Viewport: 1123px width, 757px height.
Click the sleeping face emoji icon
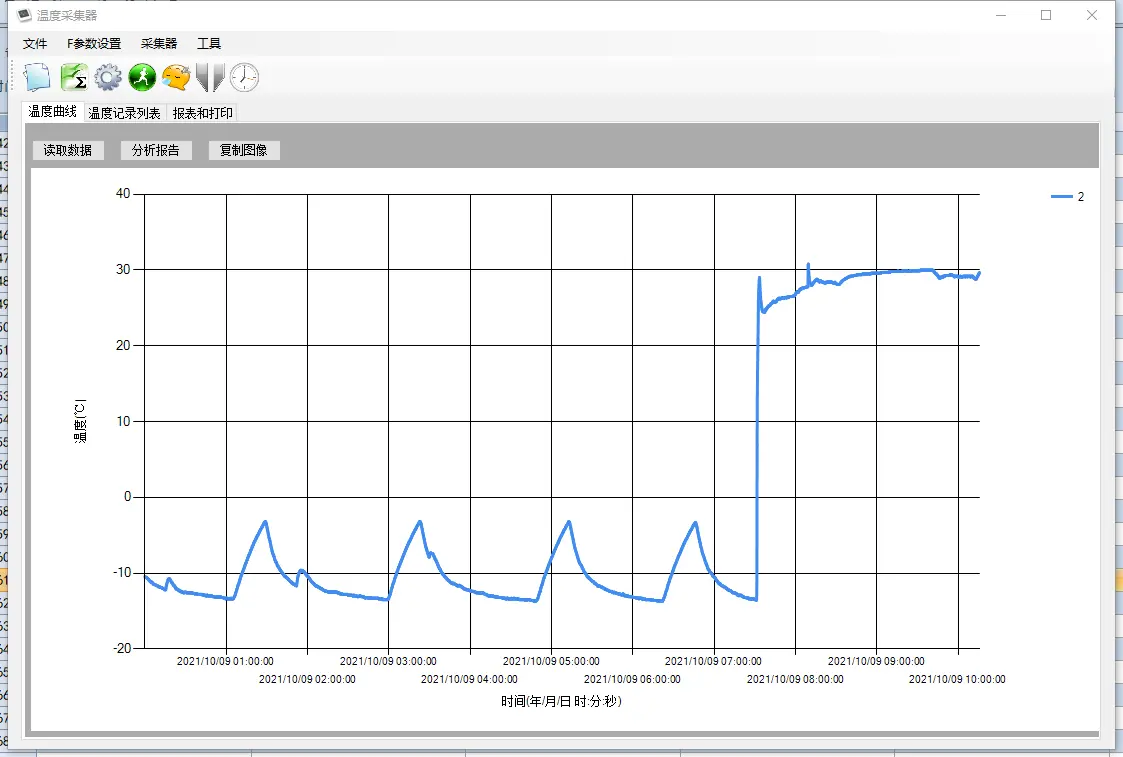pyautogui.click(x=176, y=77)
